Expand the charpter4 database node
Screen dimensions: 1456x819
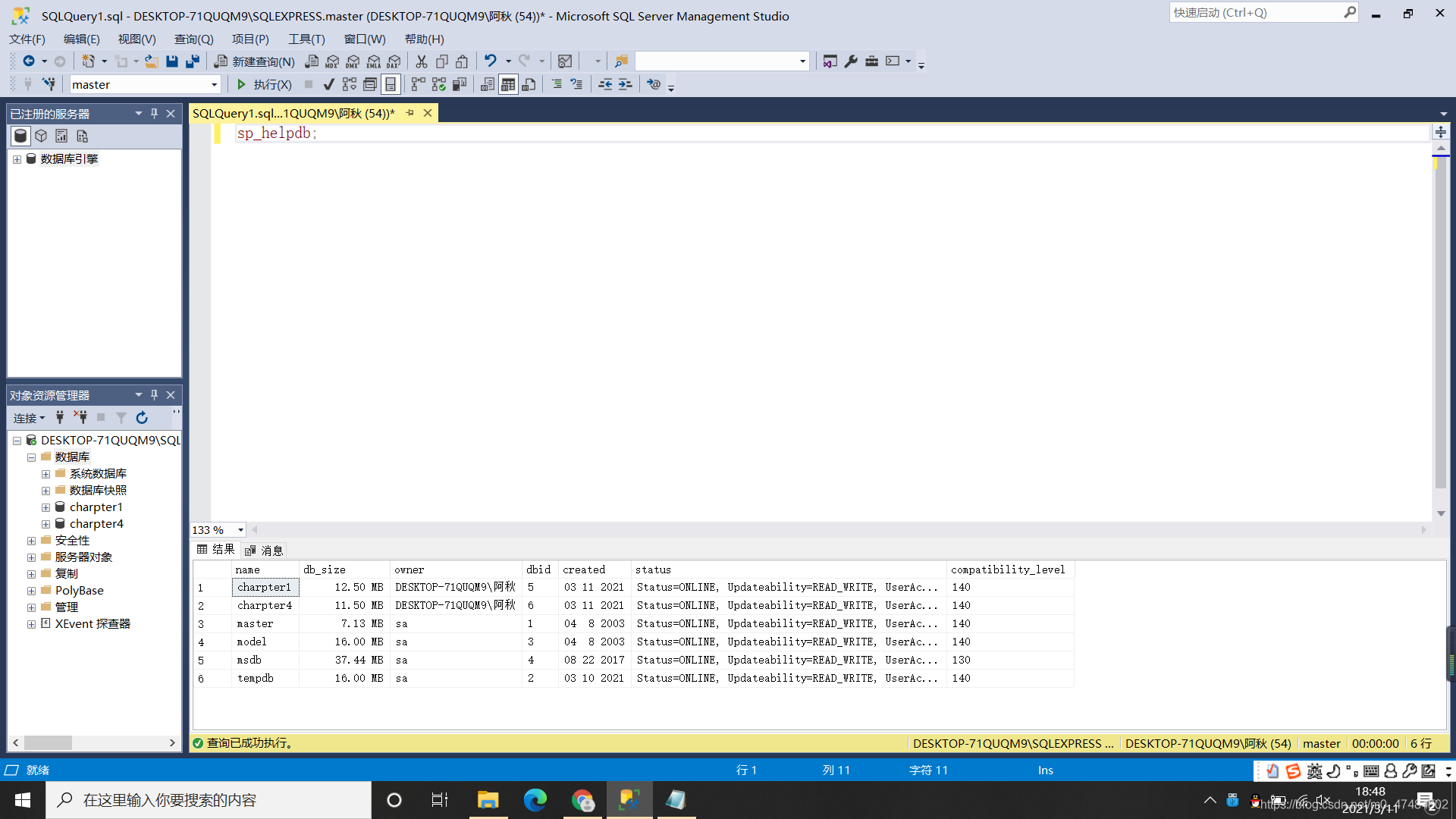coord(45,524)
